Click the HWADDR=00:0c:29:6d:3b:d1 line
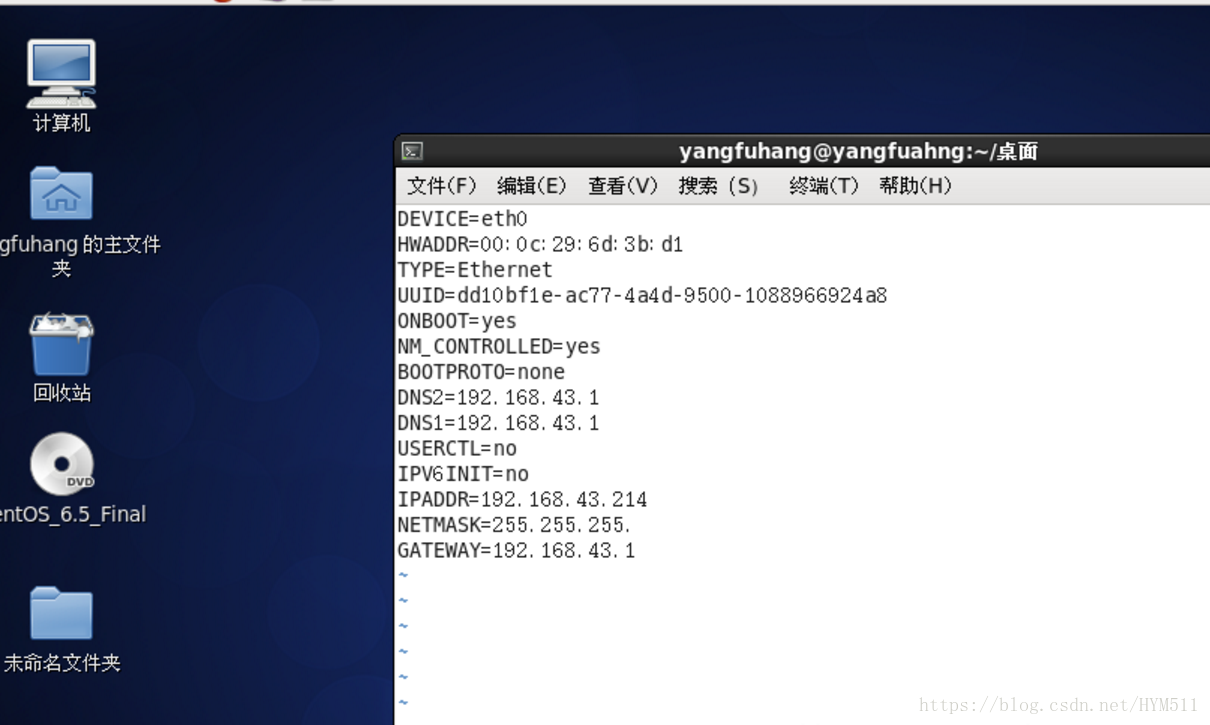This screenshot has width=1210, height=725. click(540, 244)
